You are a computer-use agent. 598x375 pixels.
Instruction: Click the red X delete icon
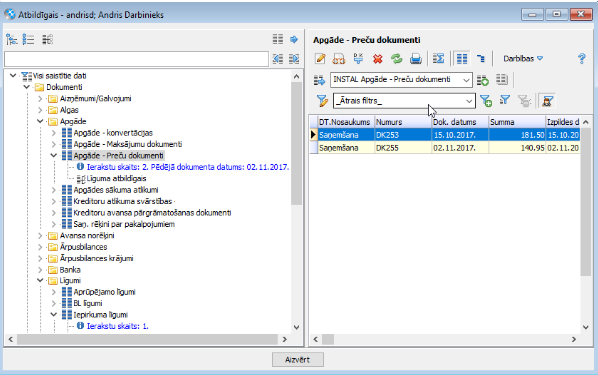[x=378, y=59]
